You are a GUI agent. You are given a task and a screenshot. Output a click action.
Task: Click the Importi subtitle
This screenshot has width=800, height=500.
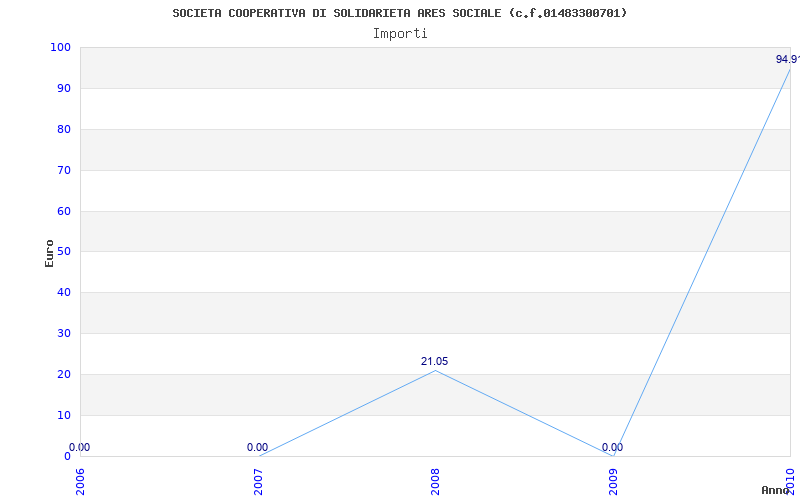(400, 34)
